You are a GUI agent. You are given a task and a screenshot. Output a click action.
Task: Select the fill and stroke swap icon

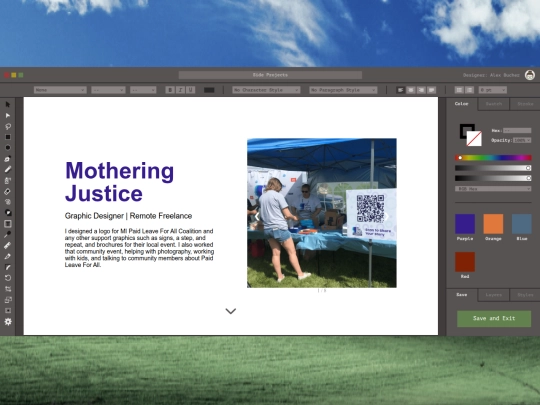coord(8,213)
